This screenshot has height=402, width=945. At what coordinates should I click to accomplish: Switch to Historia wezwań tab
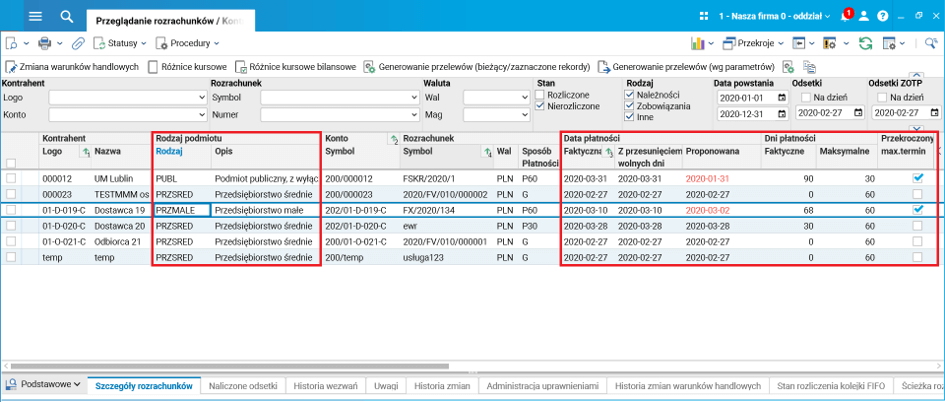[325, 385]
